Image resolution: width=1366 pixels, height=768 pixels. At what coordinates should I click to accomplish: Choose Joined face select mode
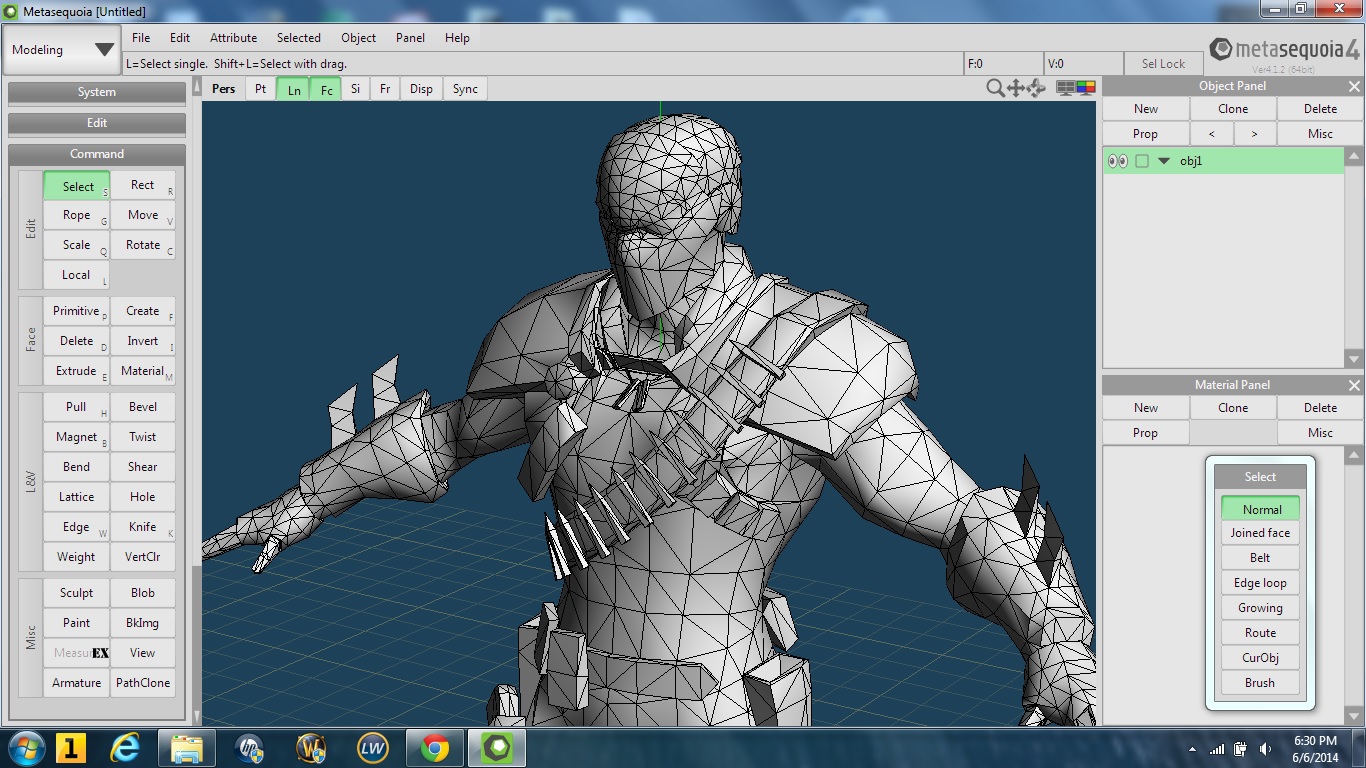click(x=1260, y=533)
